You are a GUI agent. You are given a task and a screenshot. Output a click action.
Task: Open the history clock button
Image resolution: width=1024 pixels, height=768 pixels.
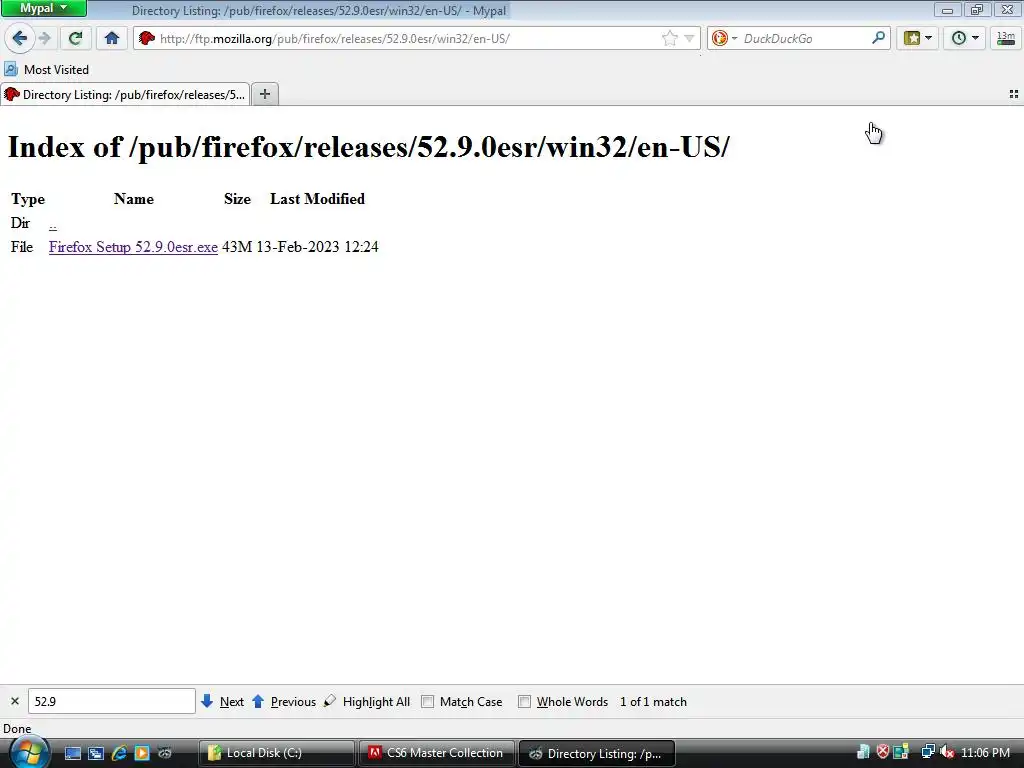[958, 39]
